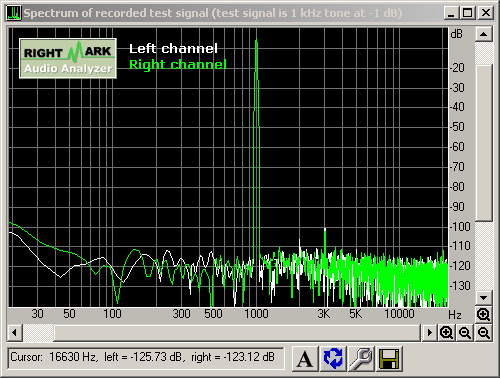Save the spectrum using the floppy disk icon
The image size is (500, 378).
pyautogui.click(x=389, y=359)
